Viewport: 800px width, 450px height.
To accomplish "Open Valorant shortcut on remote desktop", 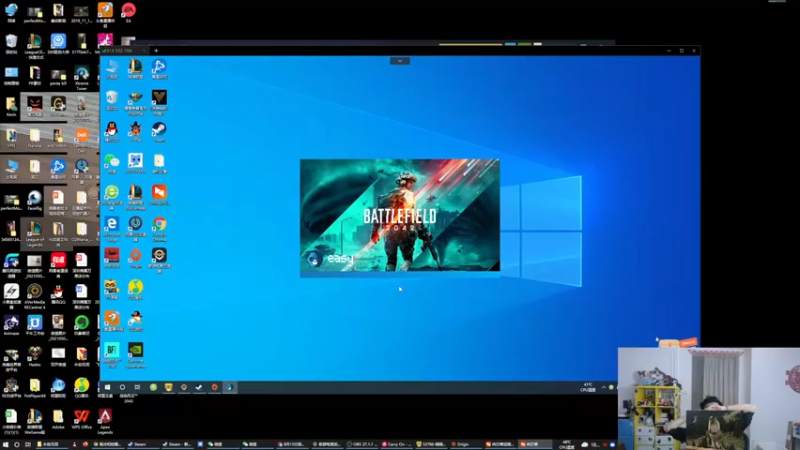I will point(159,100).
